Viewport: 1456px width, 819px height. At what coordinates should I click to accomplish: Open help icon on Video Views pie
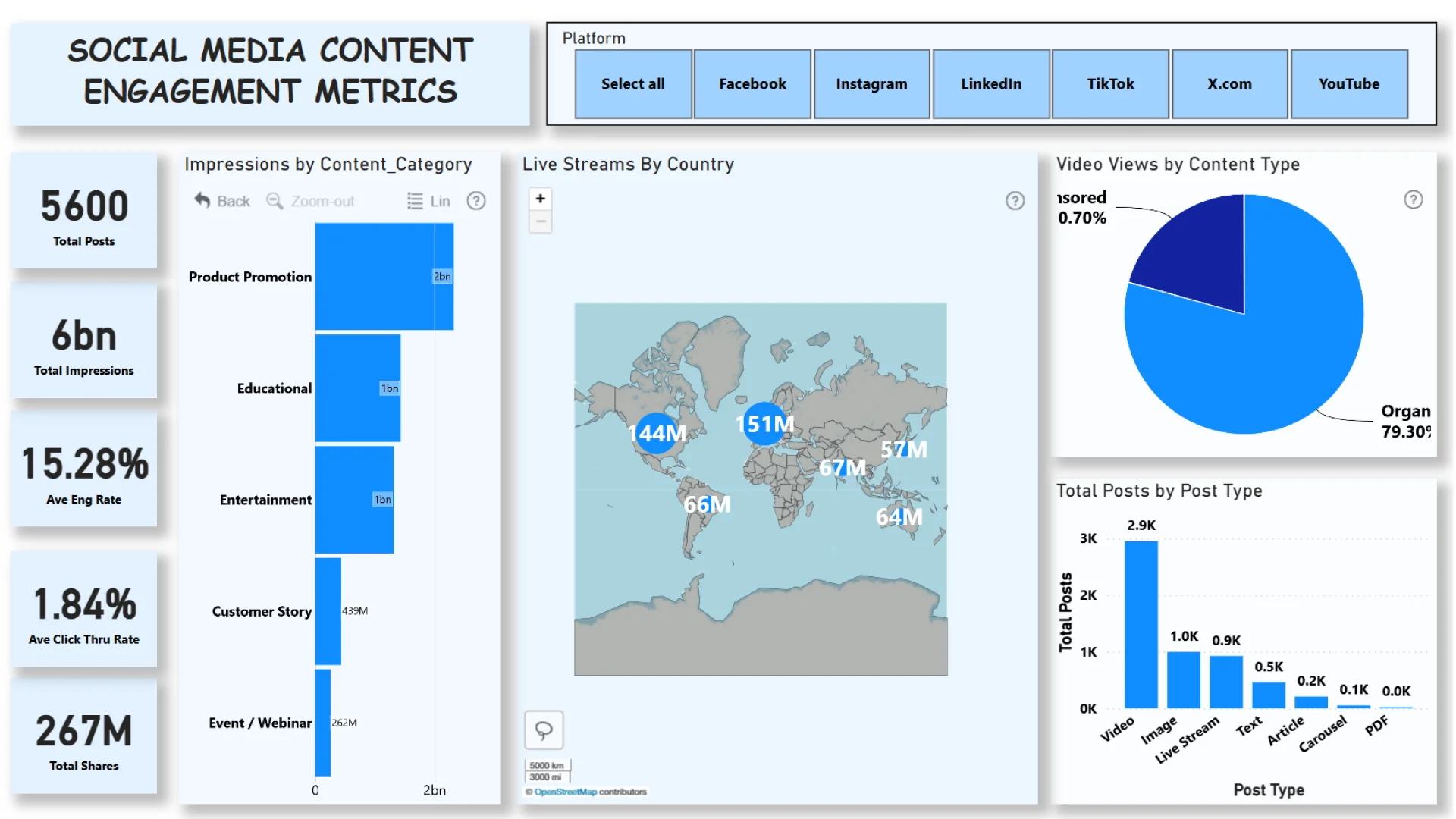pyautogui.click(x=1414, y=199)
